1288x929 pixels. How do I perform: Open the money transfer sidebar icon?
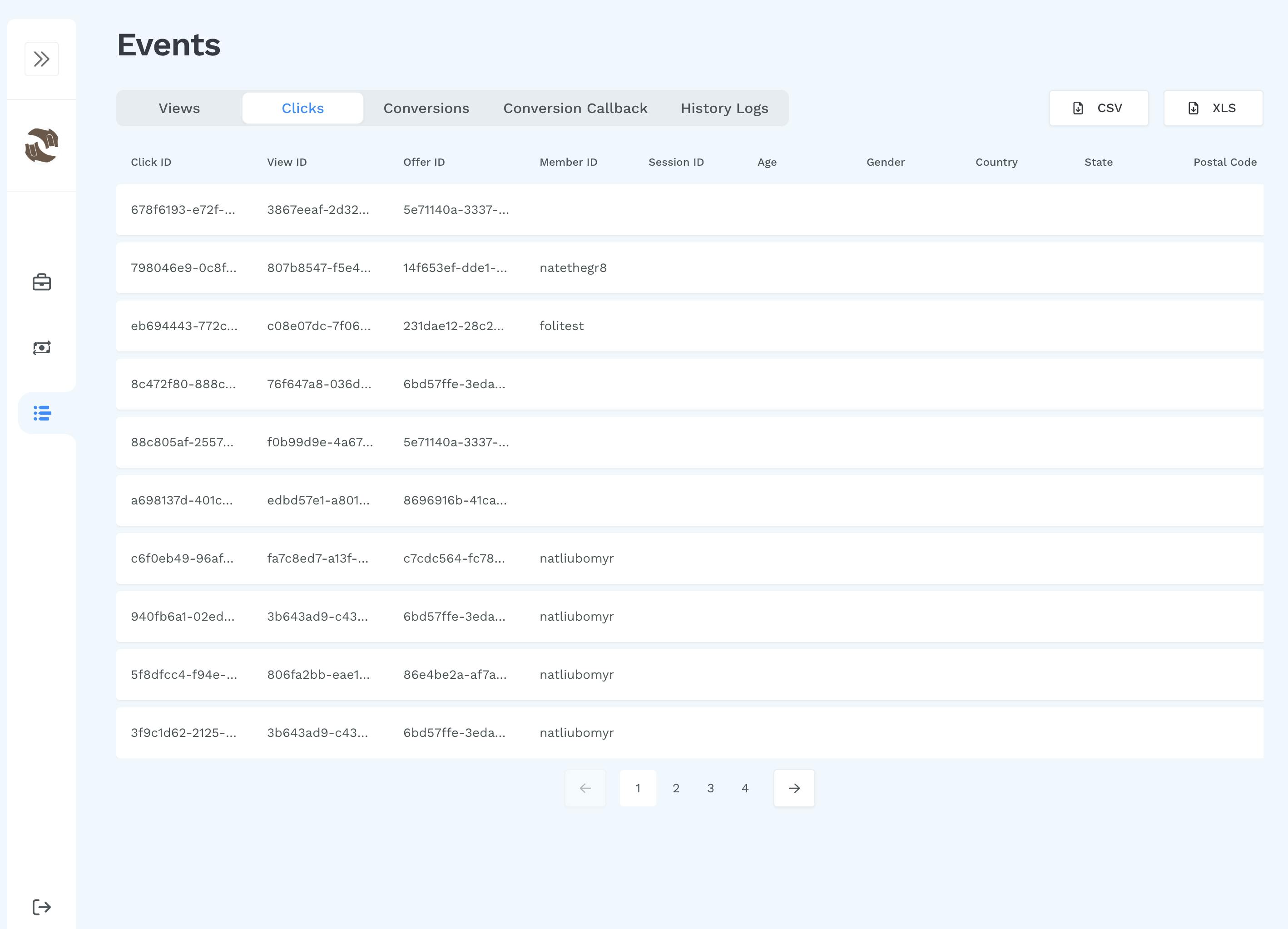(x=41, y=347)
